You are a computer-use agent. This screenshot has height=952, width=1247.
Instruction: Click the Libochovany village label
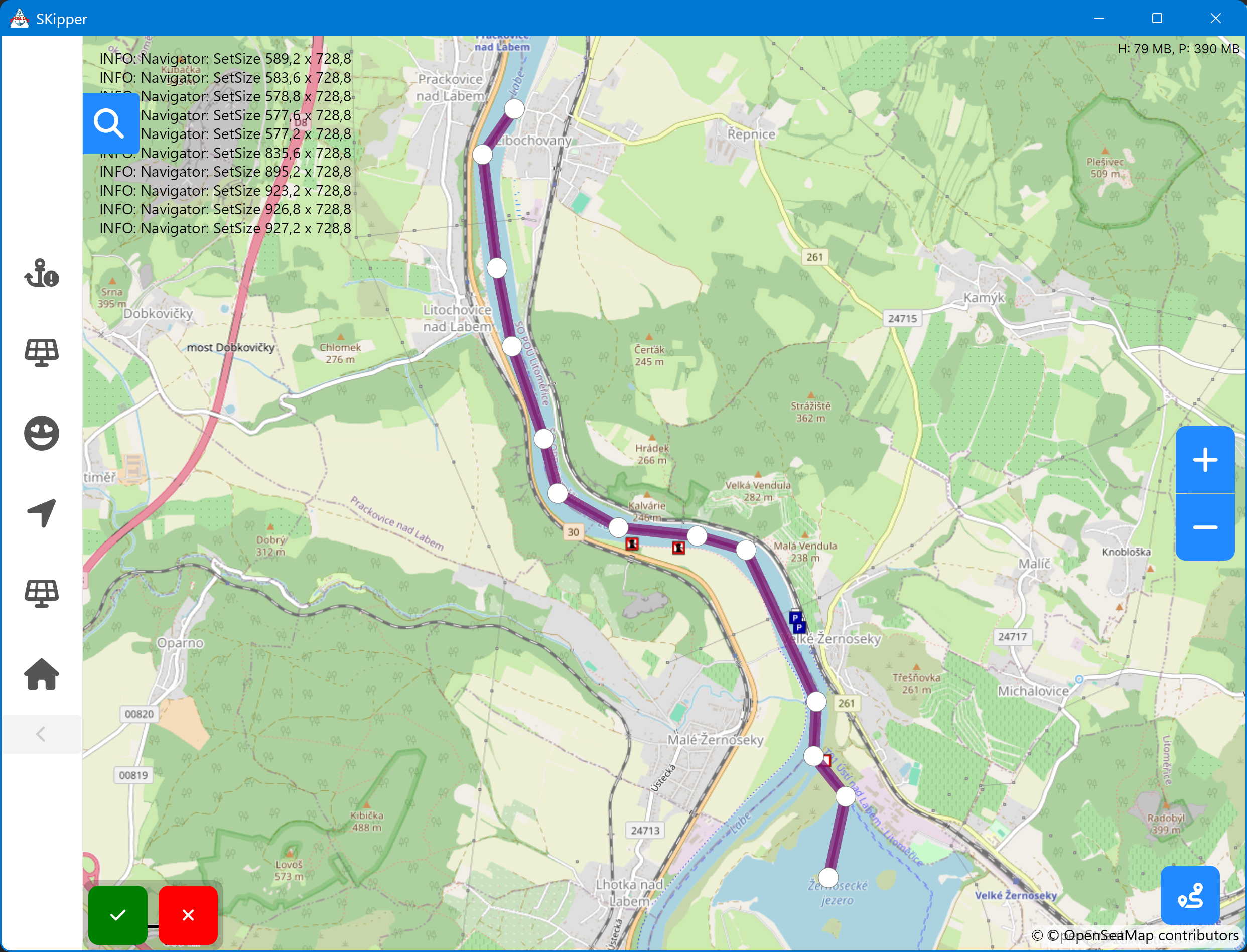pos(533,140)
